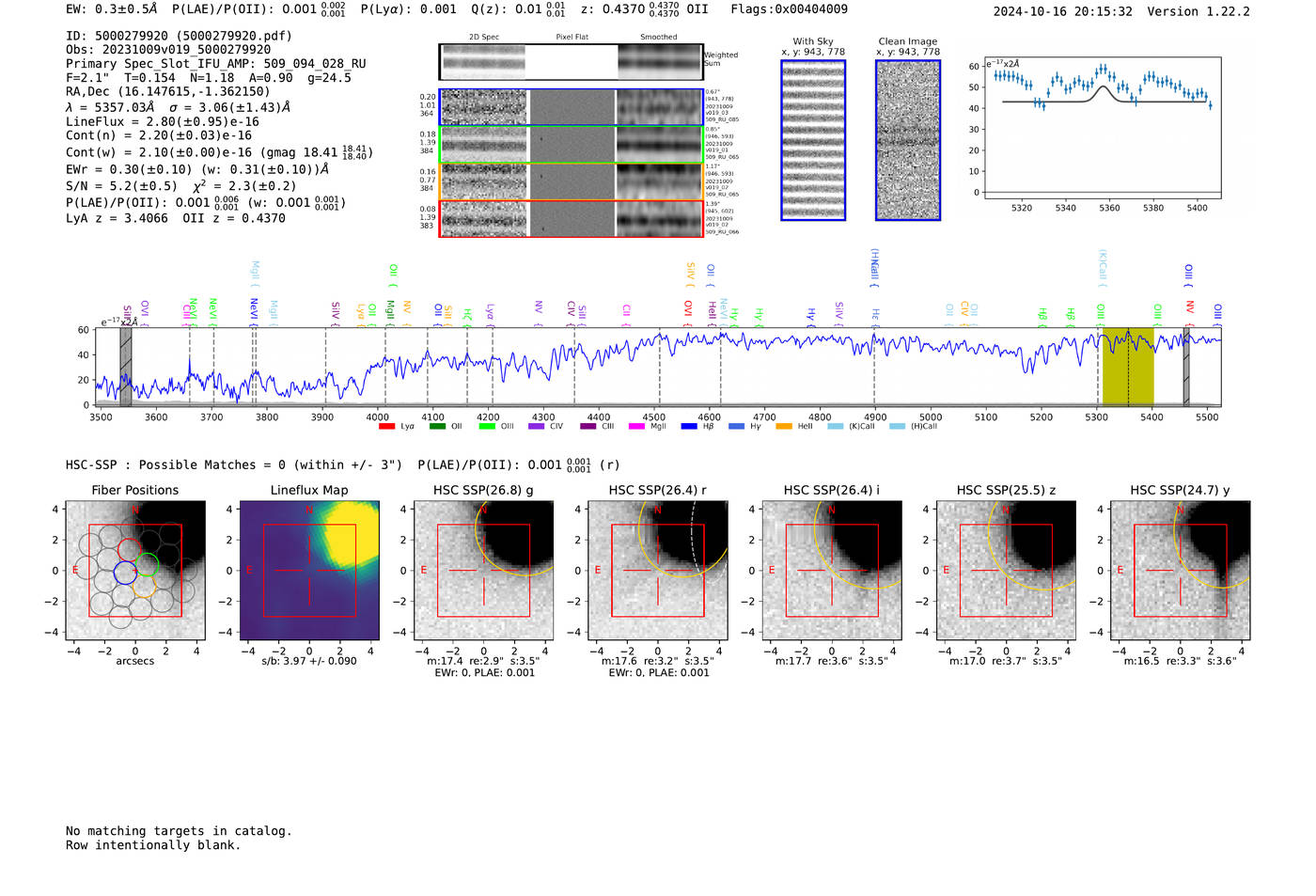Click the yellow highlighted region in full spectrum
Screen dimensions: 1316x896
click(1128, 367)
